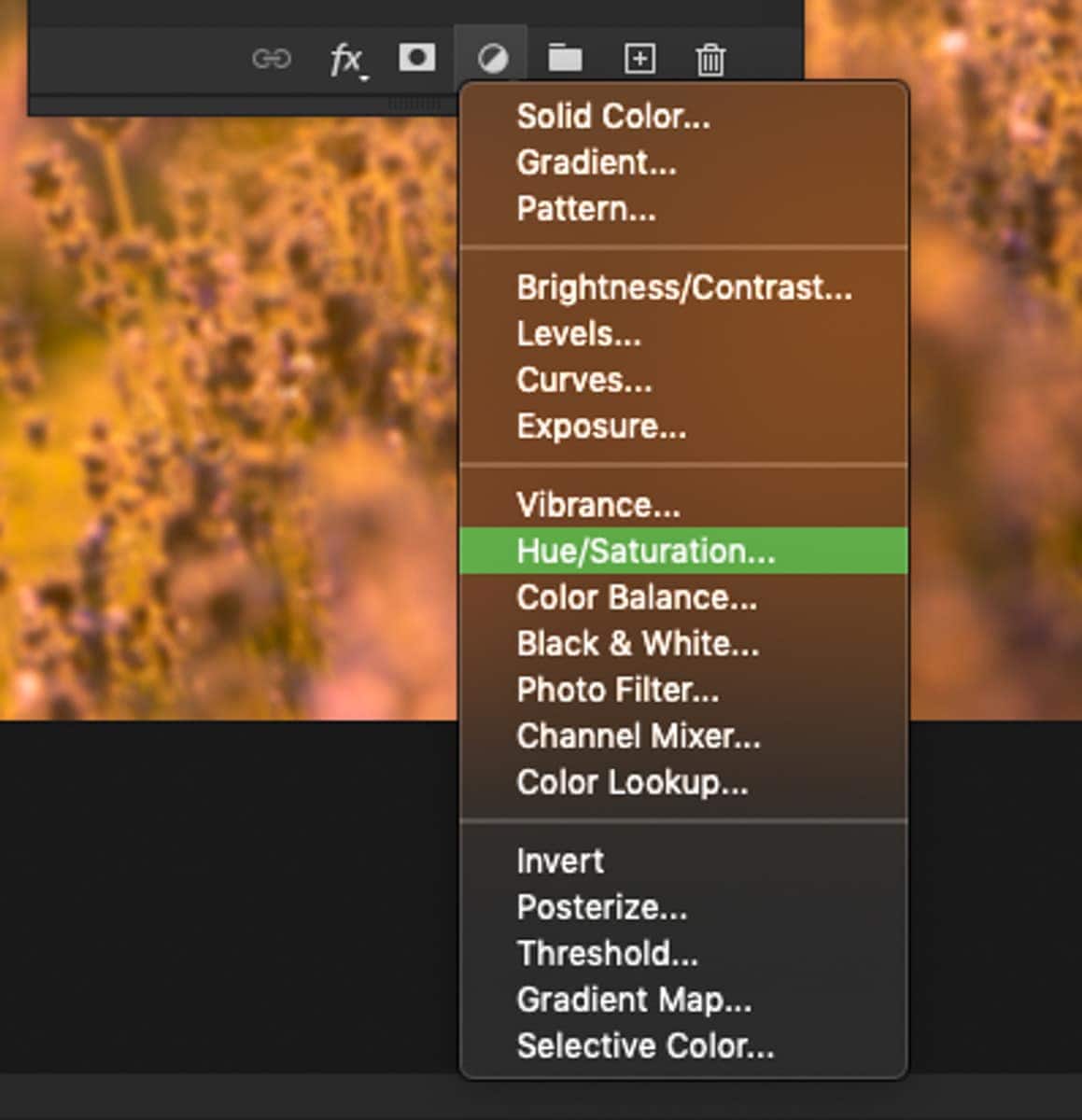Add a Levels adjustment layer
Image resolution: width=1082 pixels, height=1120 pixels.
[x=683, y=333]
